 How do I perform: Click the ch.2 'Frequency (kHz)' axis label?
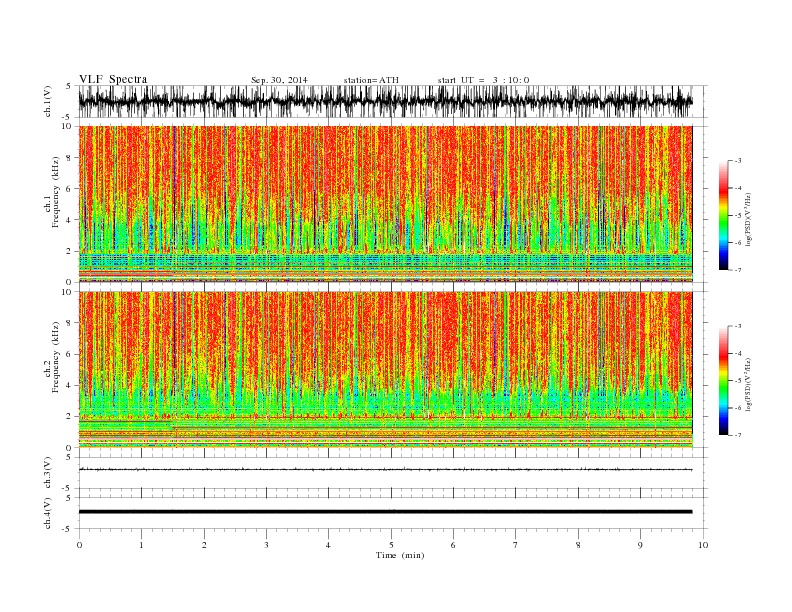[55, 358]
